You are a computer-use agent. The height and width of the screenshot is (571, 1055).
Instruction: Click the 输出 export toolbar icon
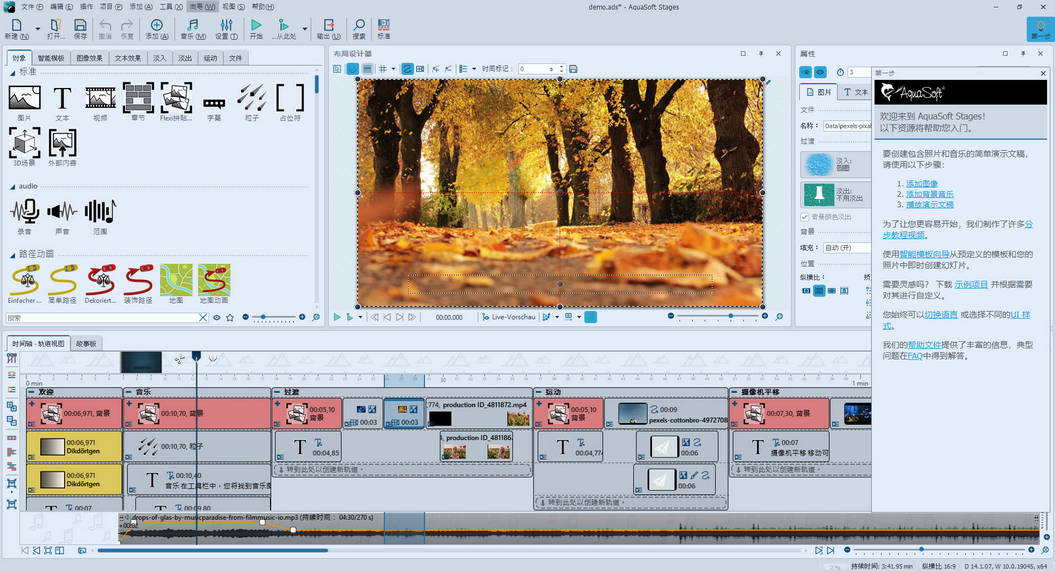click(x=329, y=25)
